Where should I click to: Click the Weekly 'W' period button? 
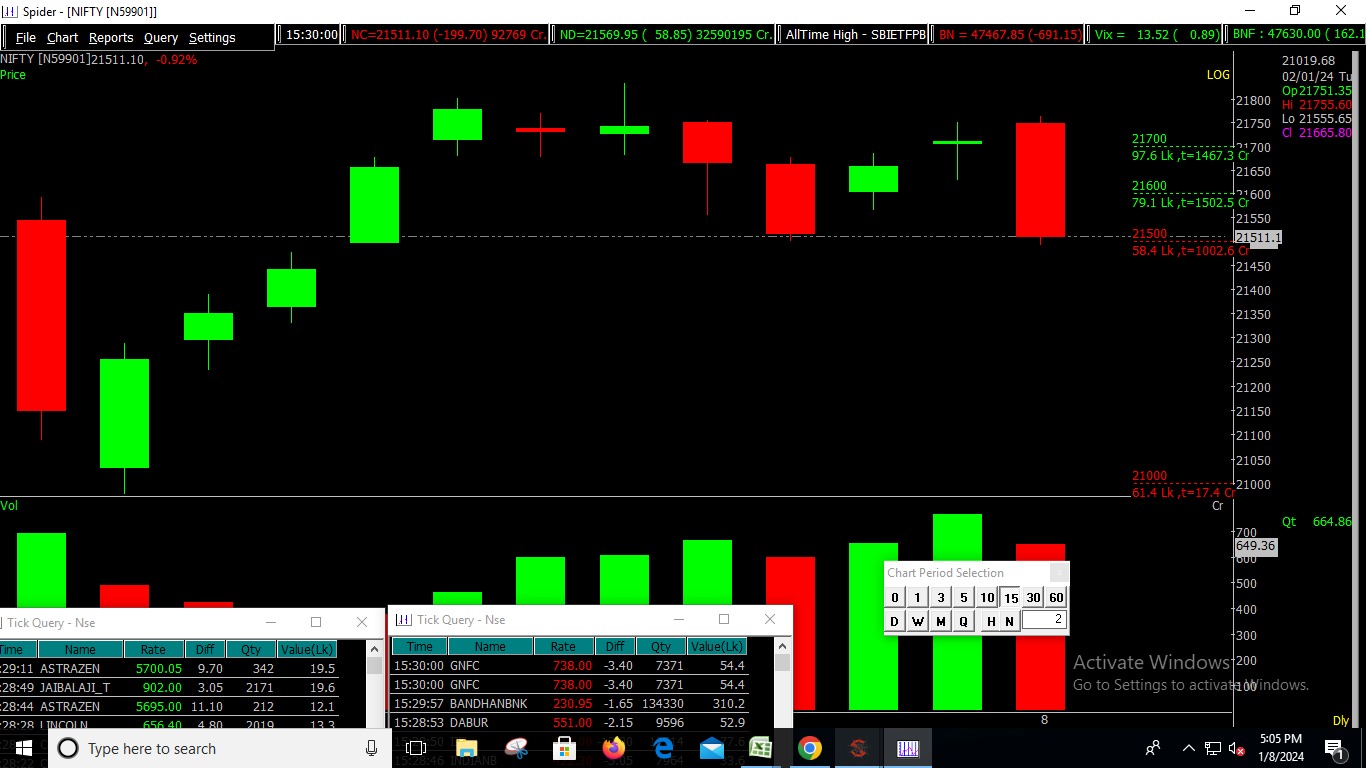(918, 621)
